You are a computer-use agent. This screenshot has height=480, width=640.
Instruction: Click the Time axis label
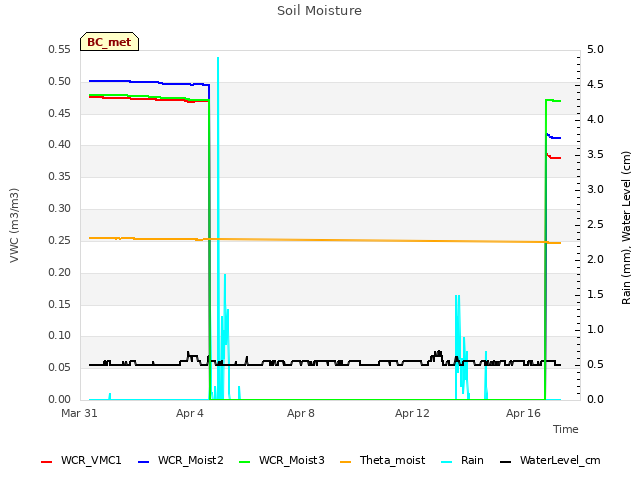tap(566, 429)
